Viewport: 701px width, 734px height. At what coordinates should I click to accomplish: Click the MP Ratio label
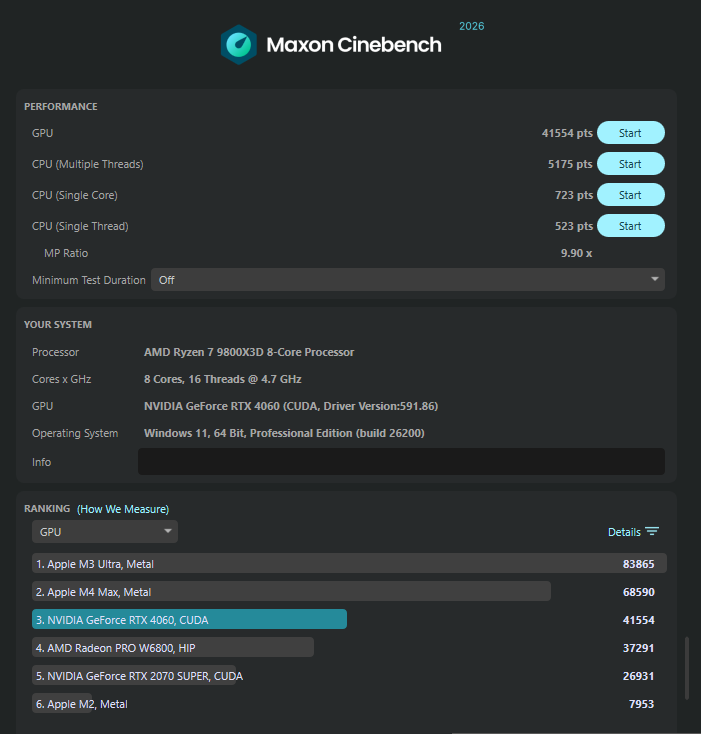tap(66, 253)
